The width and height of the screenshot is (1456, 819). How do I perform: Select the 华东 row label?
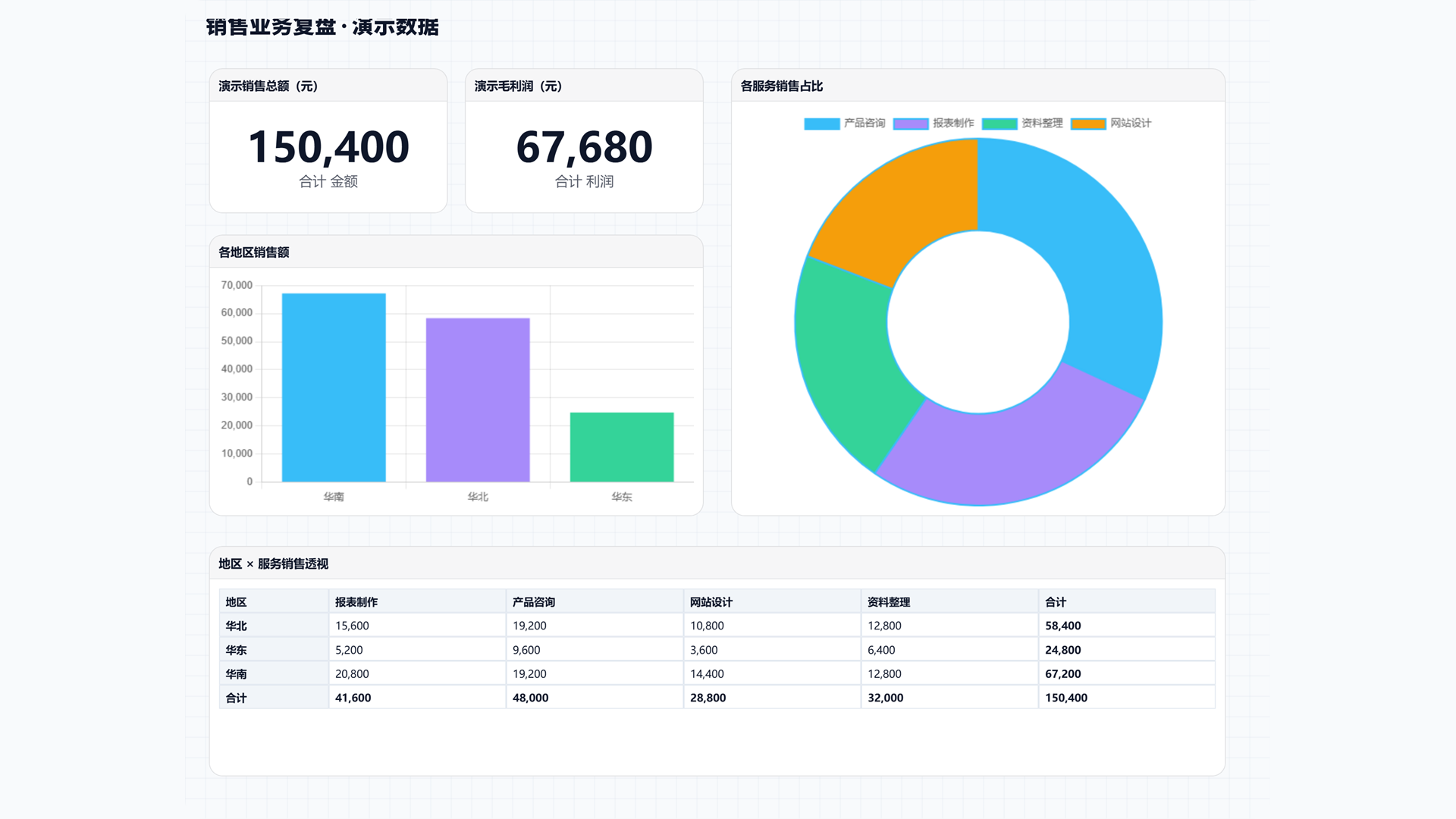pyautogui.click(x=274, y=650)
